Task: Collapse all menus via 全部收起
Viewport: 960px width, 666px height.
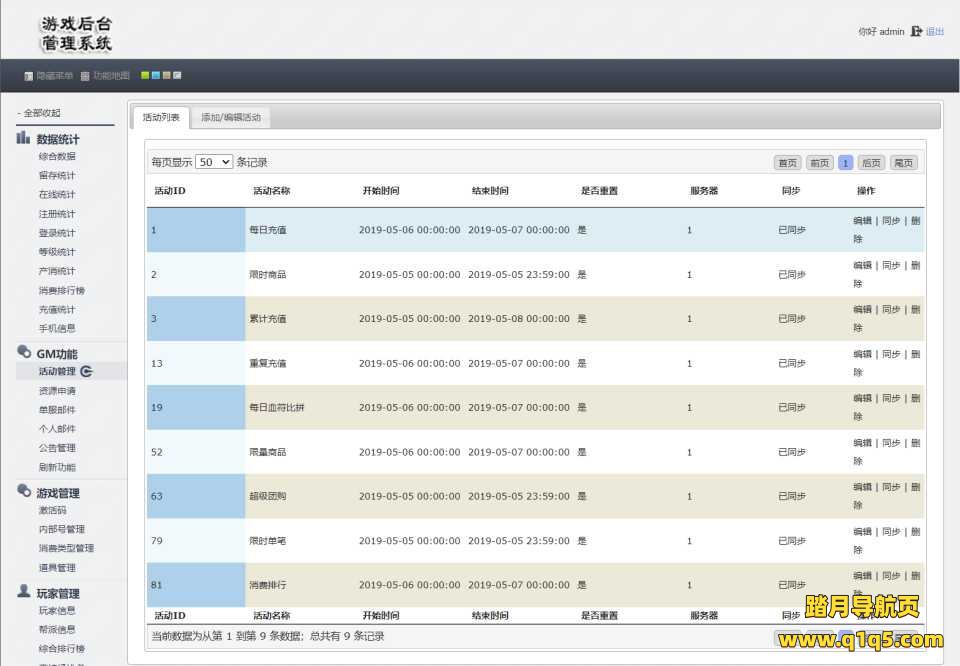Action: [x=40, y=113]
